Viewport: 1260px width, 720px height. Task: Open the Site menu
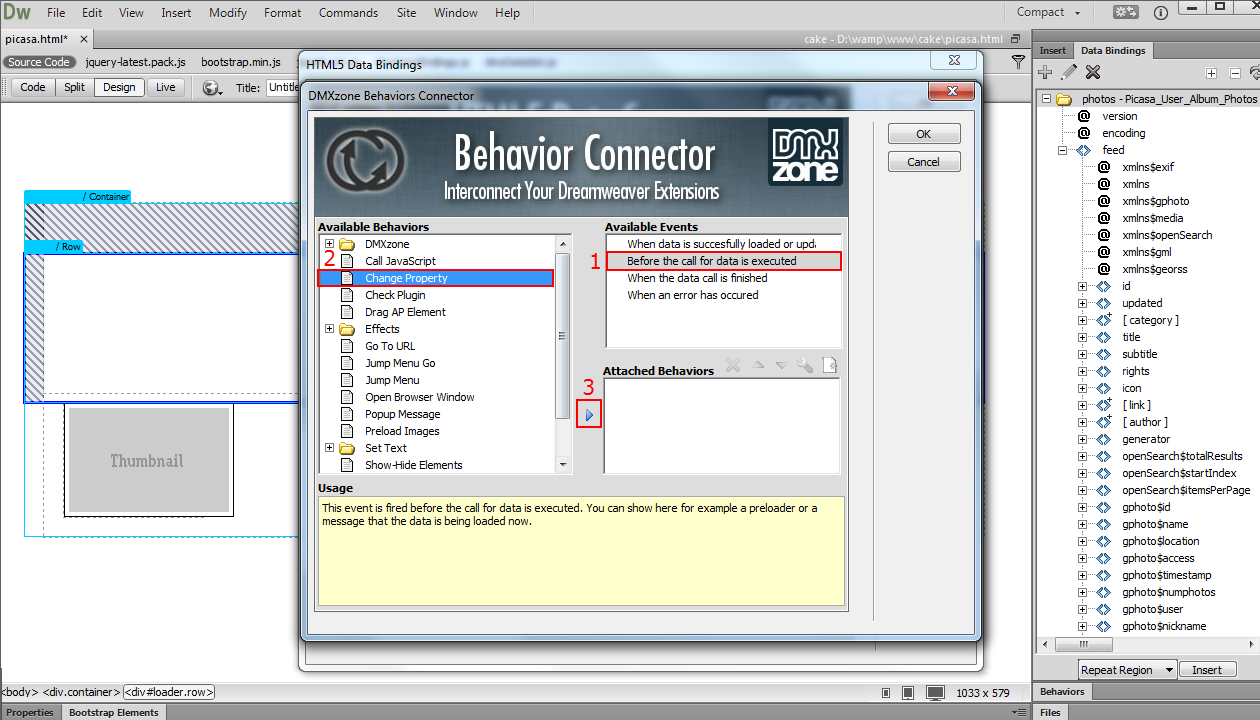pyautogui.click(x=406, y=13)
